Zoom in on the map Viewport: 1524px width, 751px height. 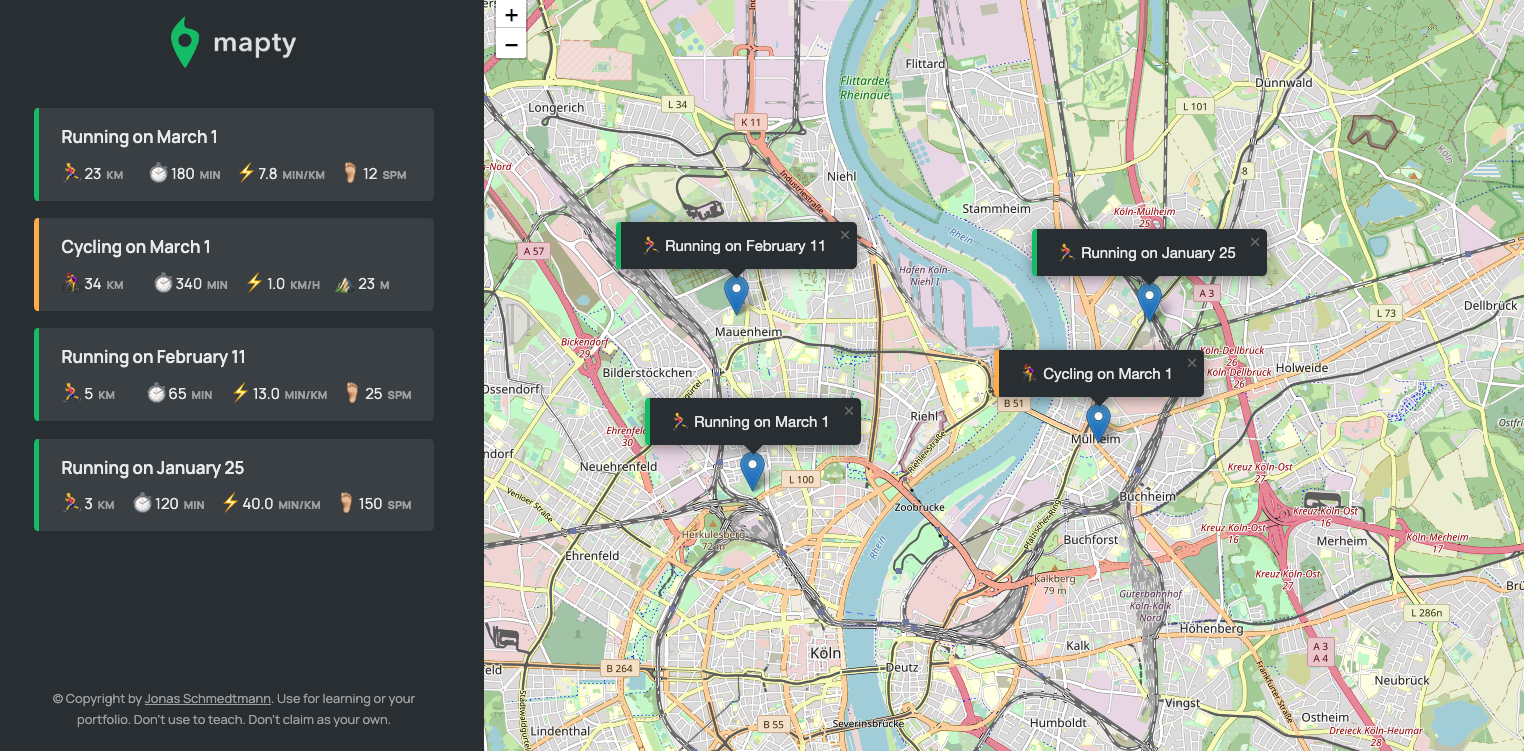point(511,15)
